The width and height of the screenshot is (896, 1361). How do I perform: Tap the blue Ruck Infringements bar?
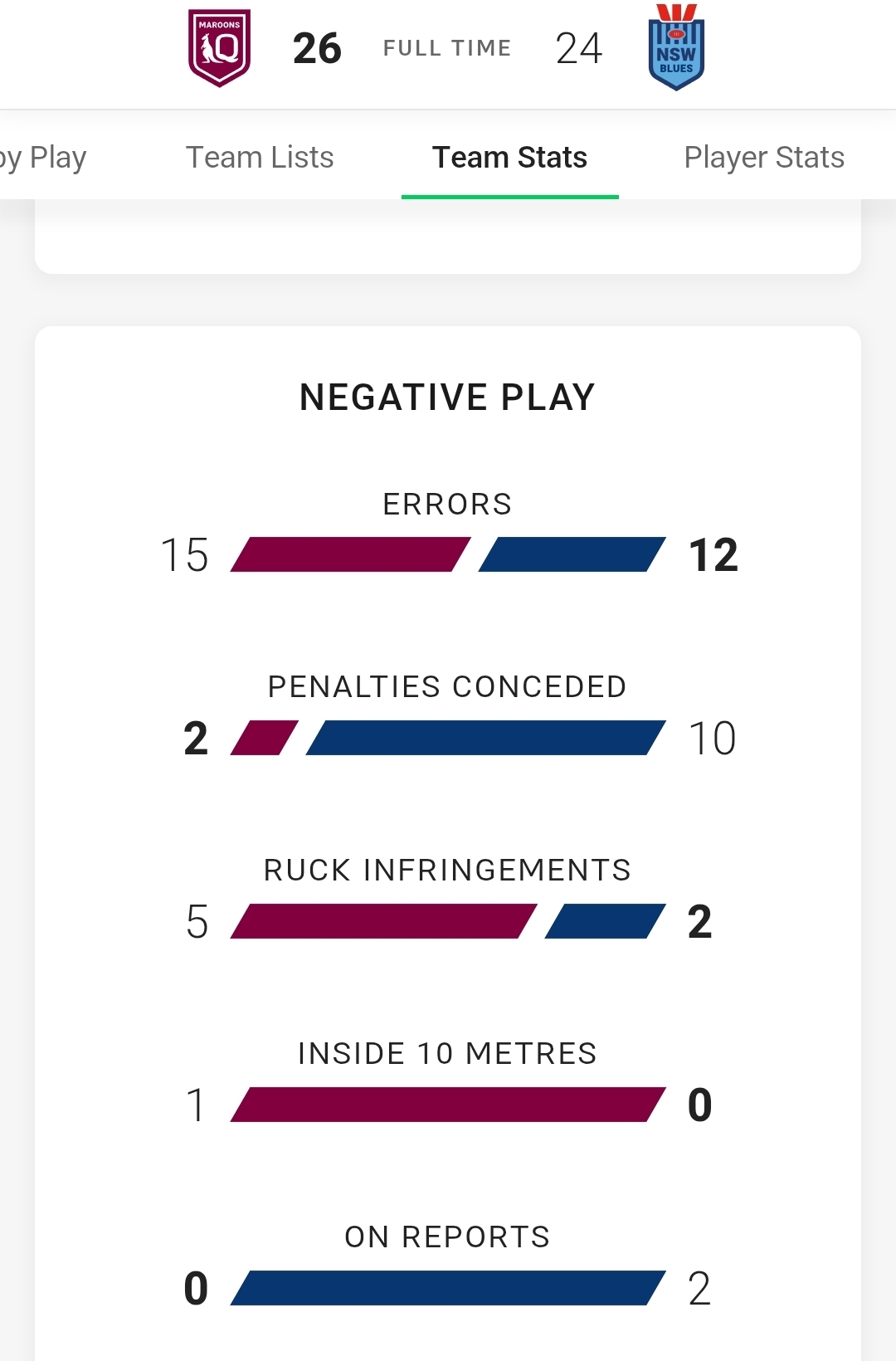606,921
